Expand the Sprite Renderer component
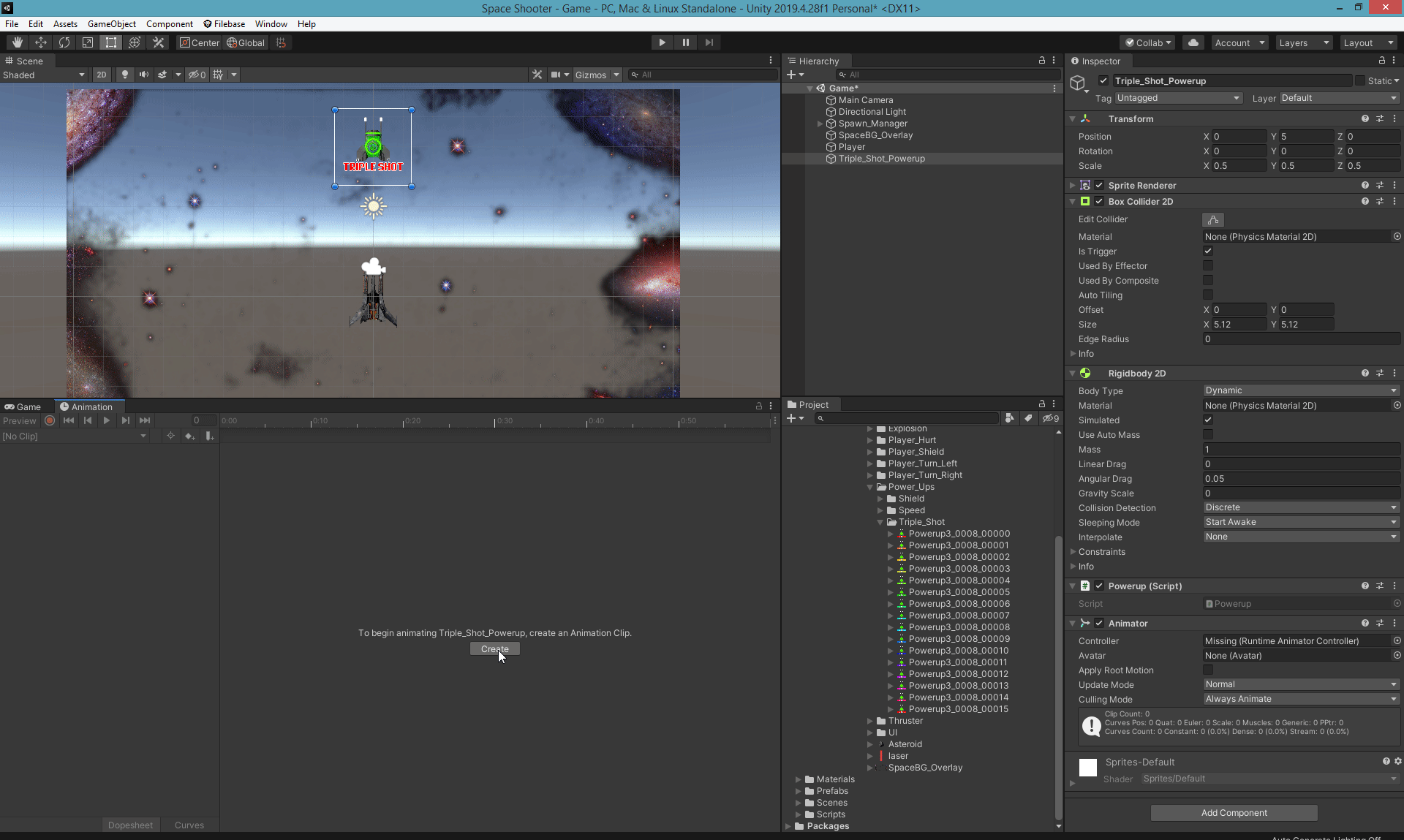 (x=1073, y=185)
